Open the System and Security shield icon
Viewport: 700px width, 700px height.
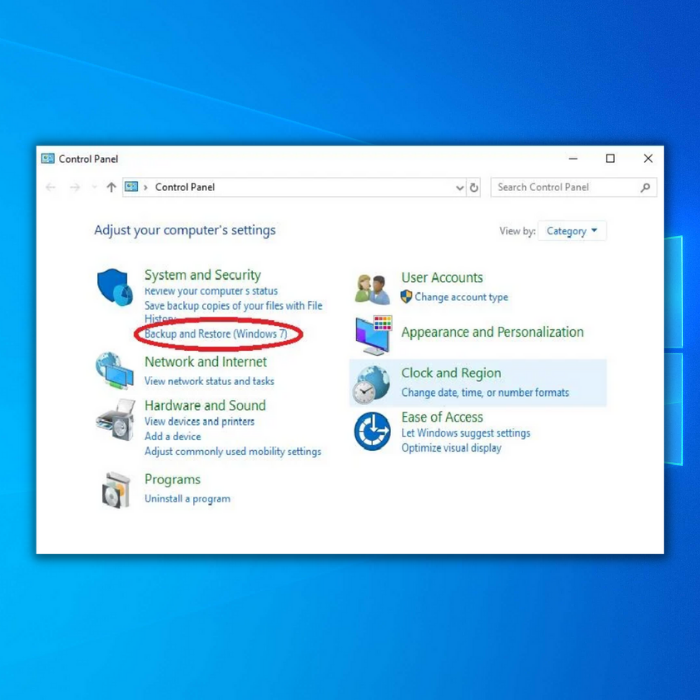[x=115, y=287]
